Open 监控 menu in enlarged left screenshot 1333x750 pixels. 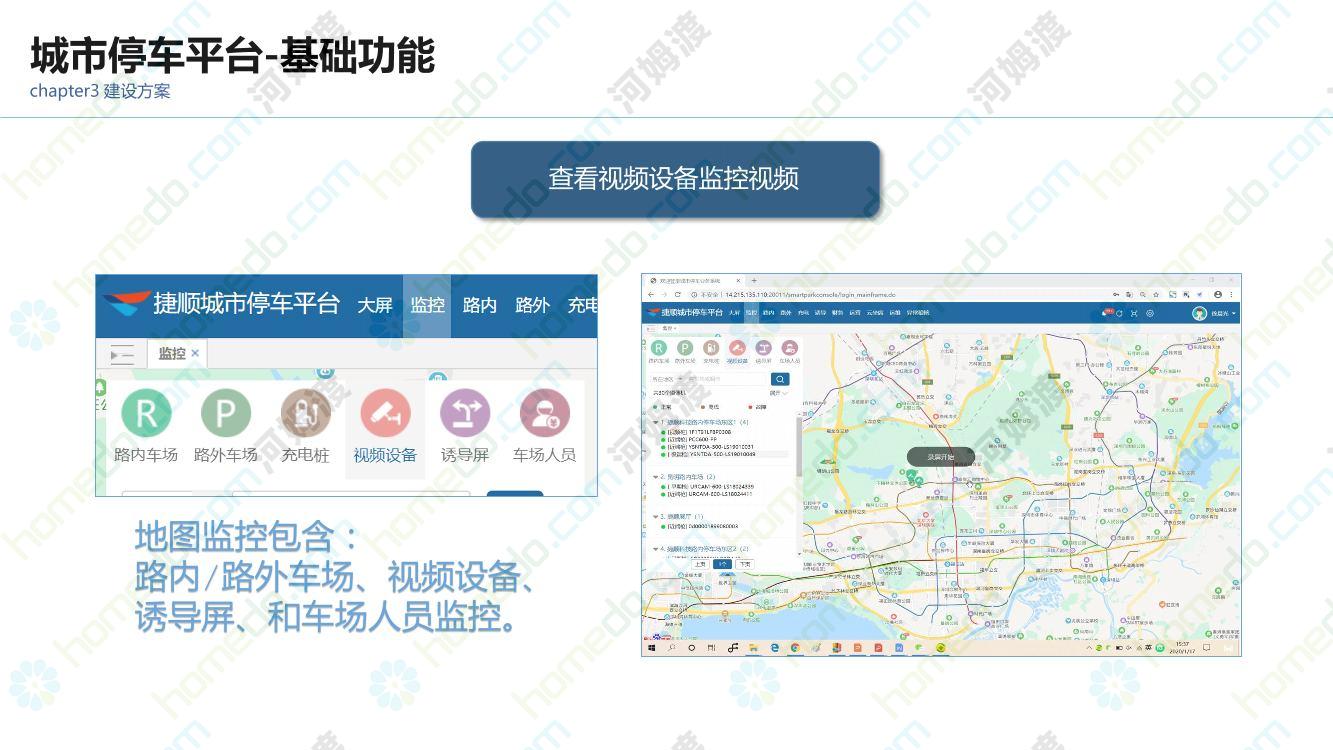click(x=427, y=305)
